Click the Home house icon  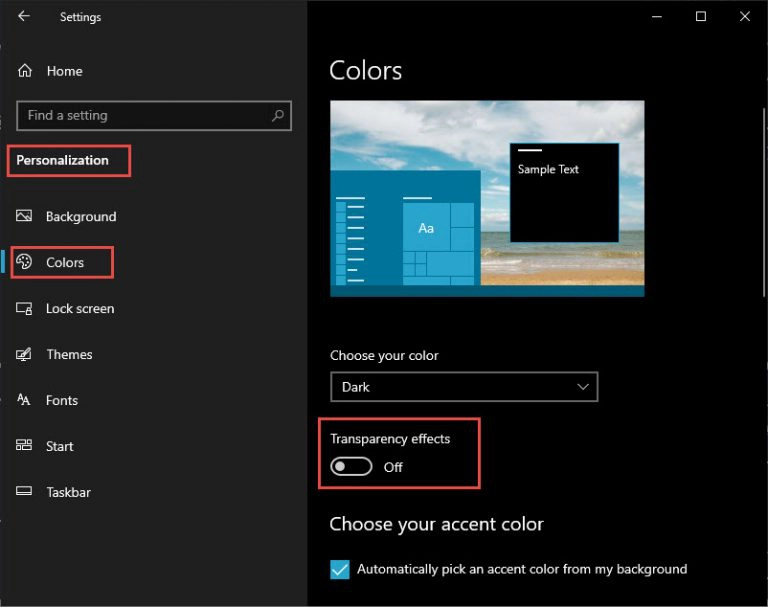click(x=24, y=71)
